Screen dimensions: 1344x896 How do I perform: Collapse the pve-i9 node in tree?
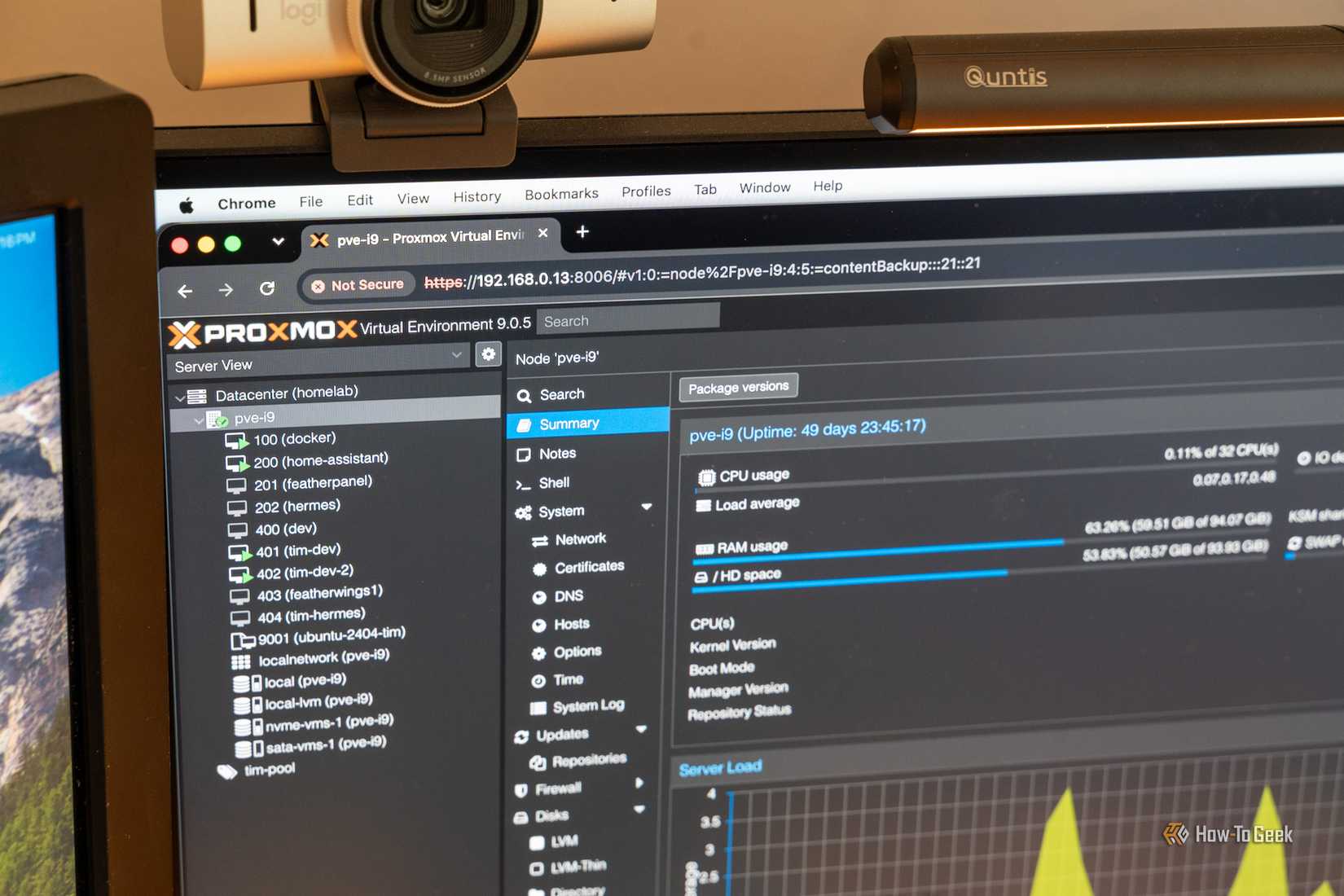[198, 421]
